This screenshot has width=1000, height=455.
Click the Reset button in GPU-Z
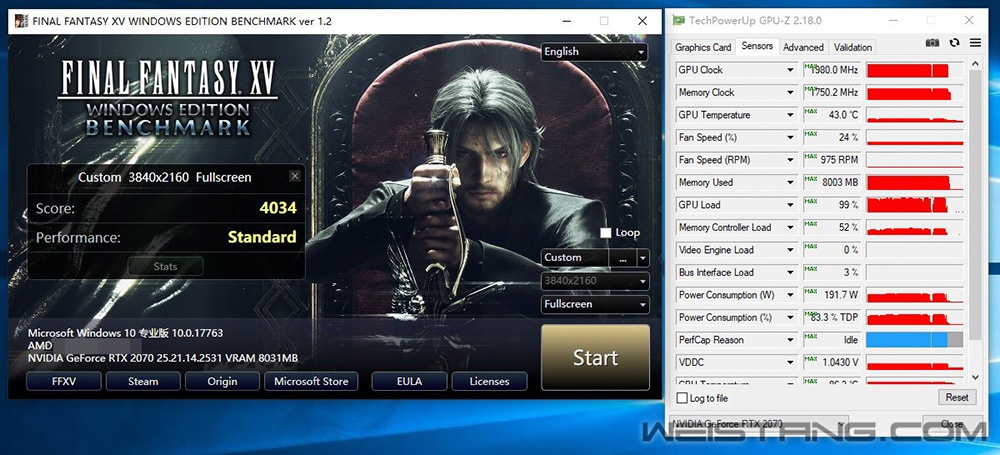point(957,398)
